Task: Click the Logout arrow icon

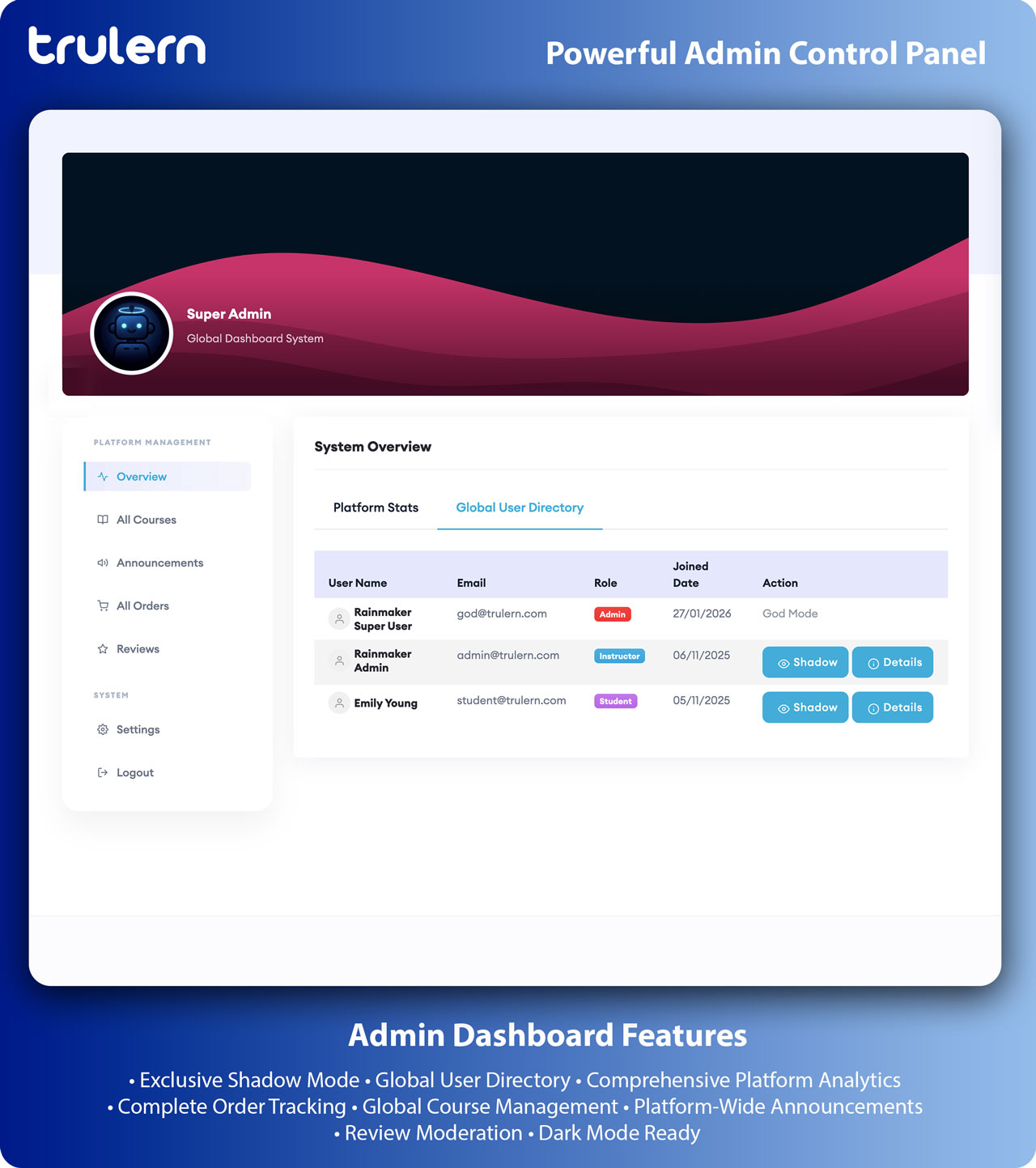Action: [x=102, y=772]
